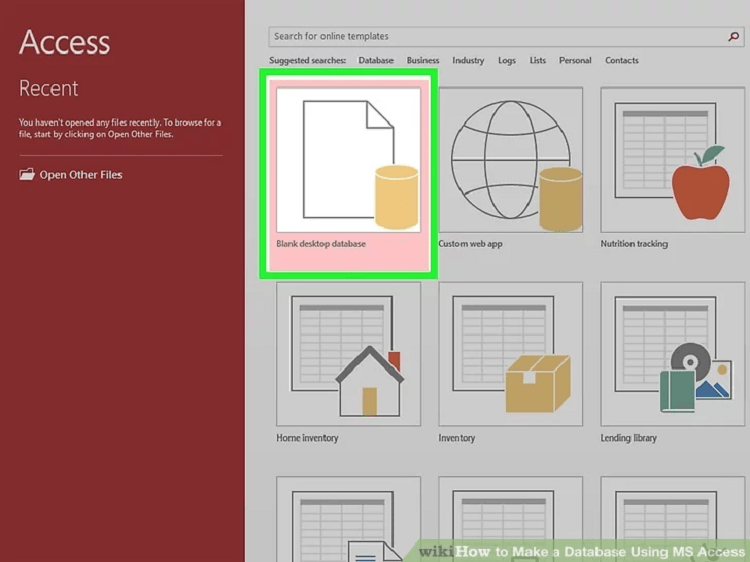Image resolution: width=750 pixels, height=562 pixels.
Task: Click the Database suggested search
Action: 376,61
